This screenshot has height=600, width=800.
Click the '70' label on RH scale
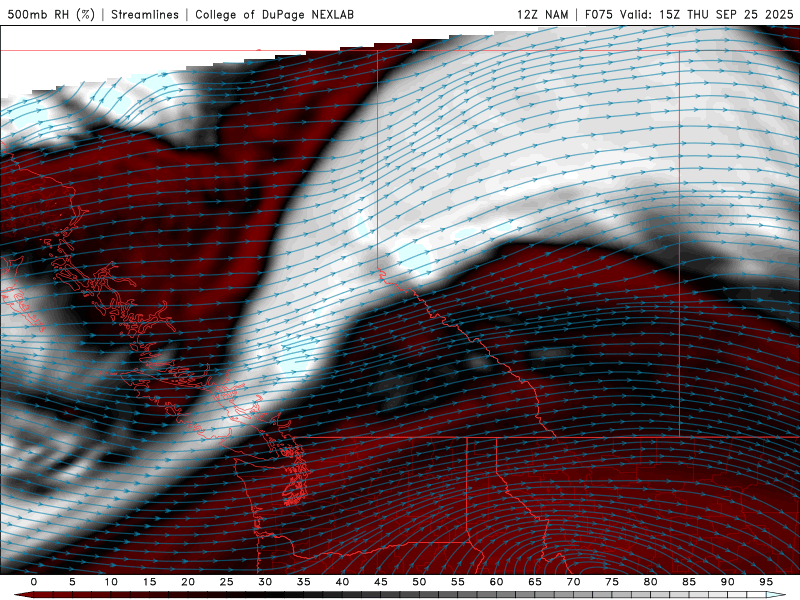(x=573, y=582)
